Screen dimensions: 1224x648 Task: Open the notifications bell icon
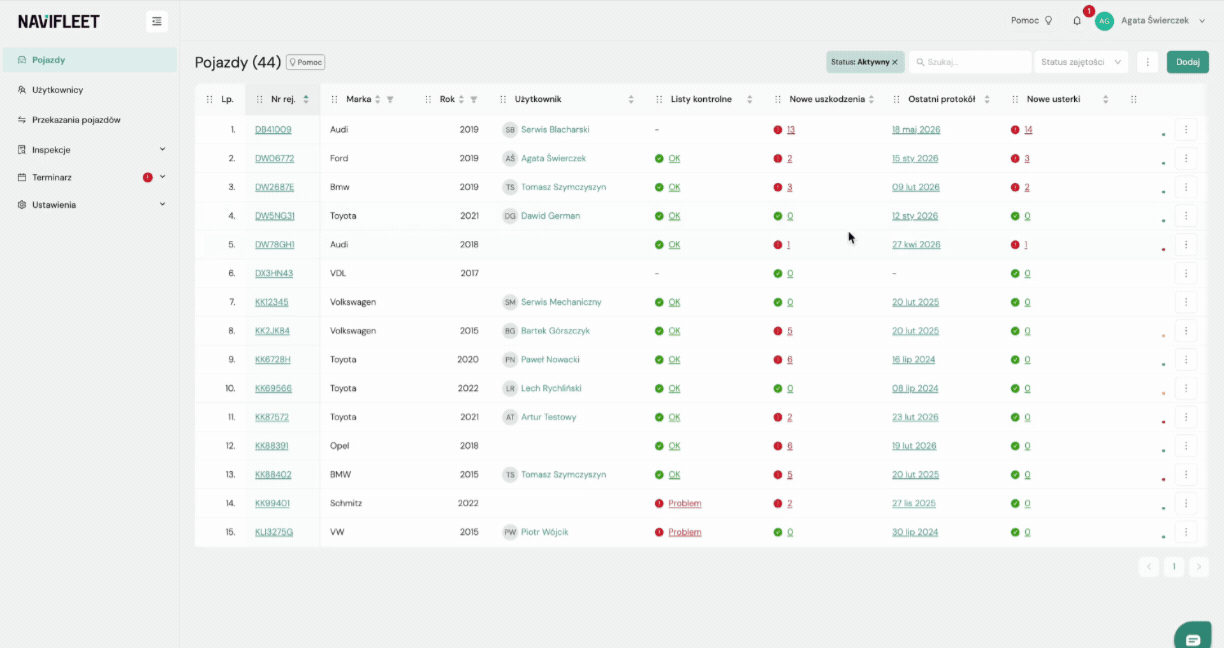coord(1077,21)
